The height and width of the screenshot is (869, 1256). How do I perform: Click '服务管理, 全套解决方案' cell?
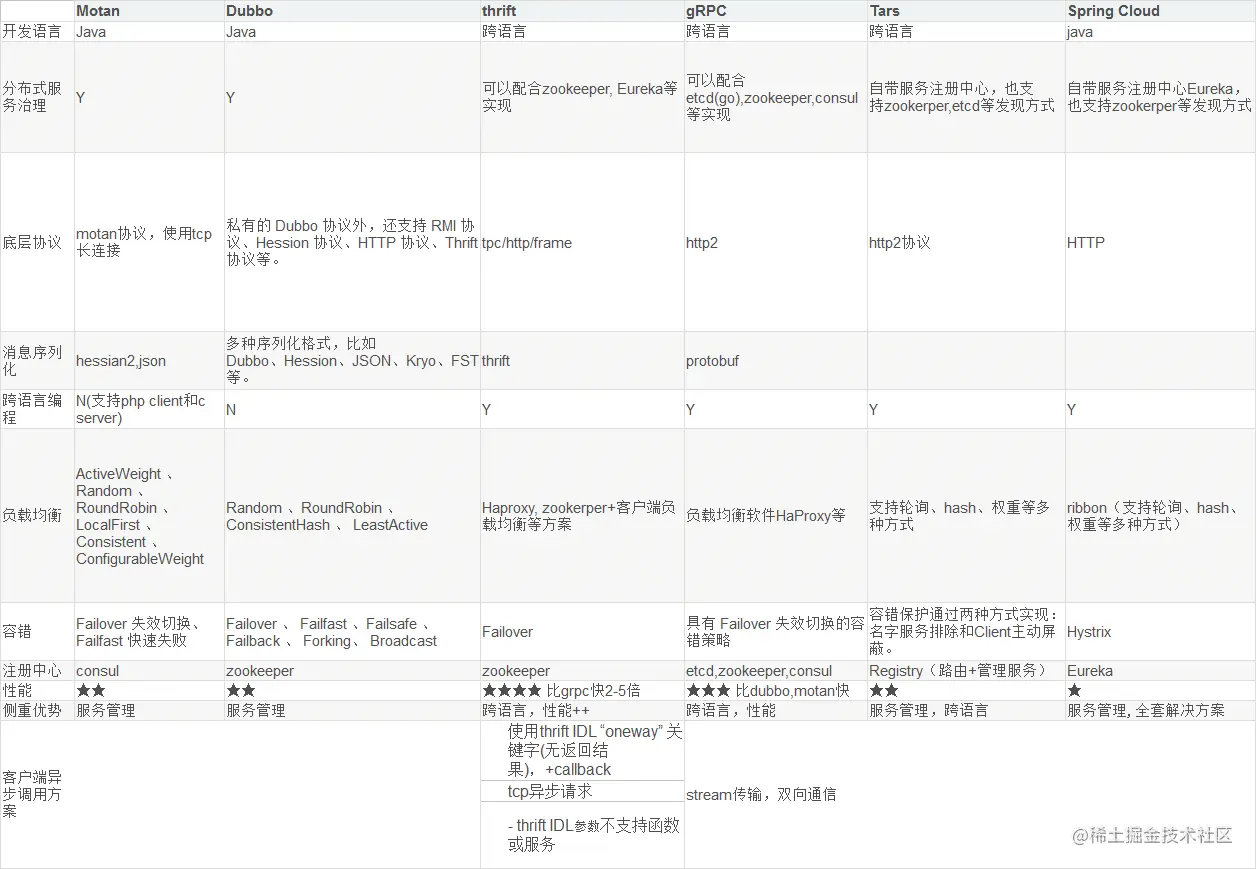point(1146,710)
